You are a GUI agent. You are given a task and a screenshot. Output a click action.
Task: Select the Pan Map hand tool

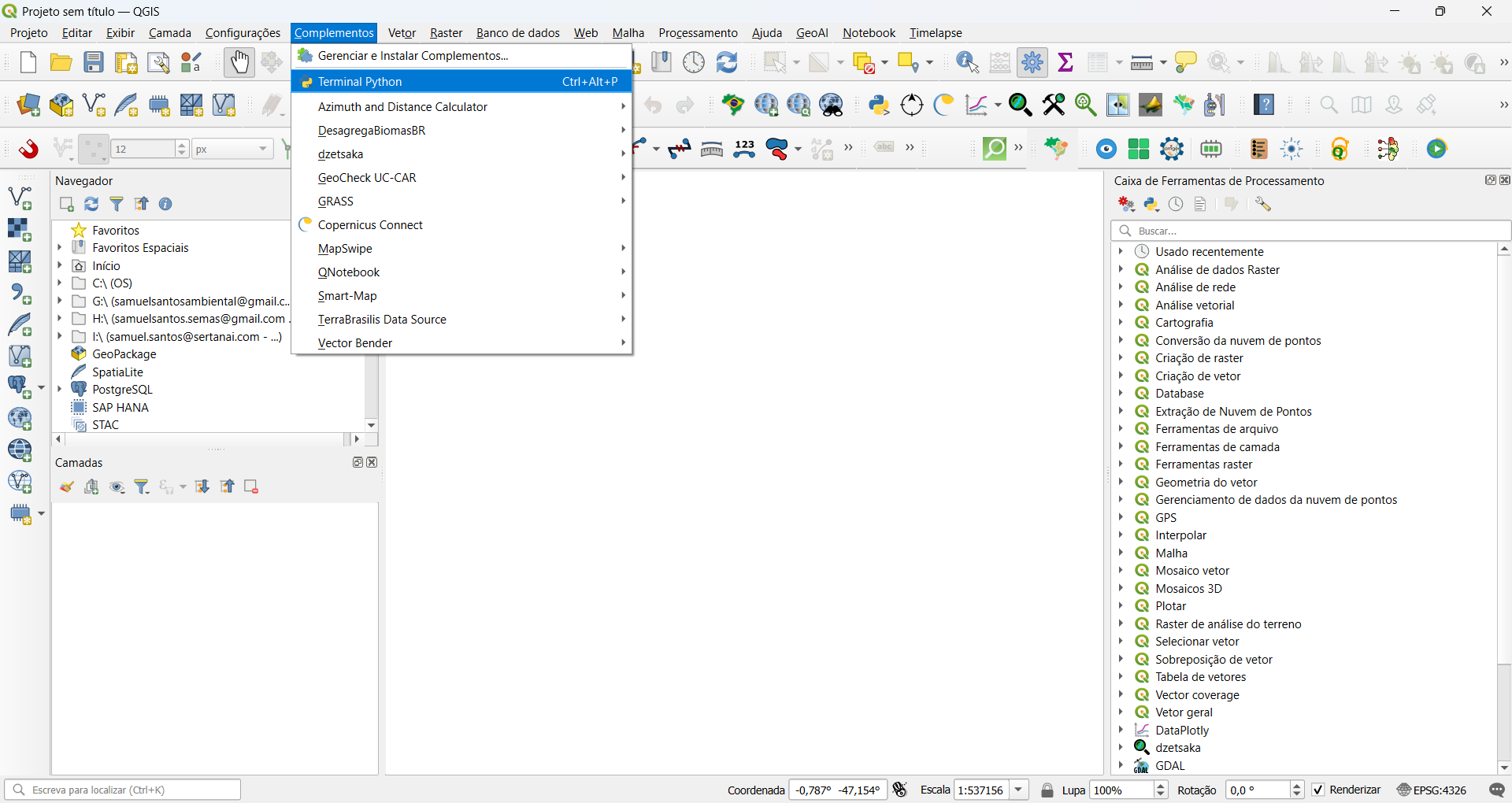pyautogui.click(x=239, y=62)
